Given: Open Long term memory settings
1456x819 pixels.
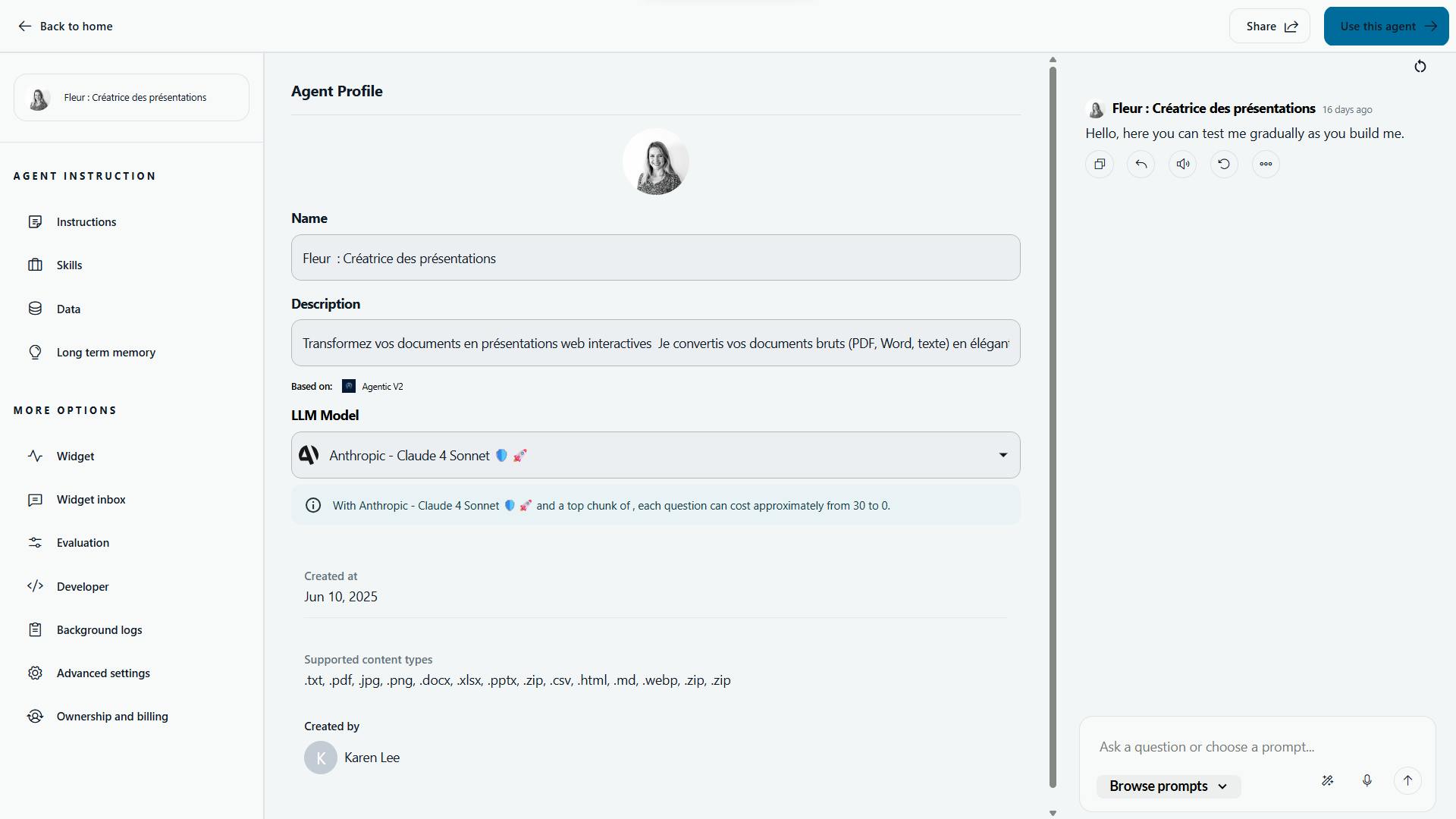Looking at the screenshot, I should click(106, 352).
